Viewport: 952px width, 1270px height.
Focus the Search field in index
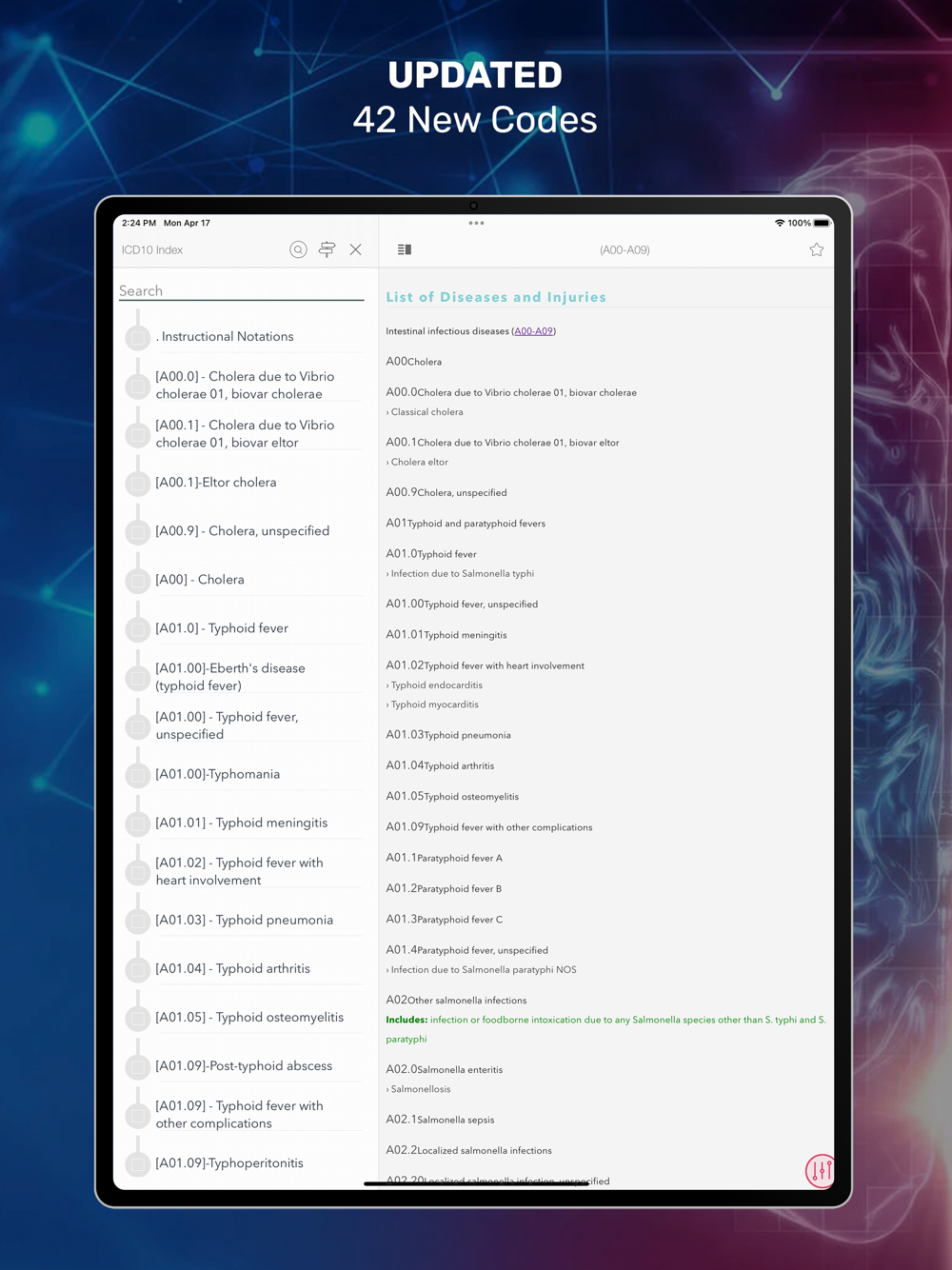click(x=241, y=290)
